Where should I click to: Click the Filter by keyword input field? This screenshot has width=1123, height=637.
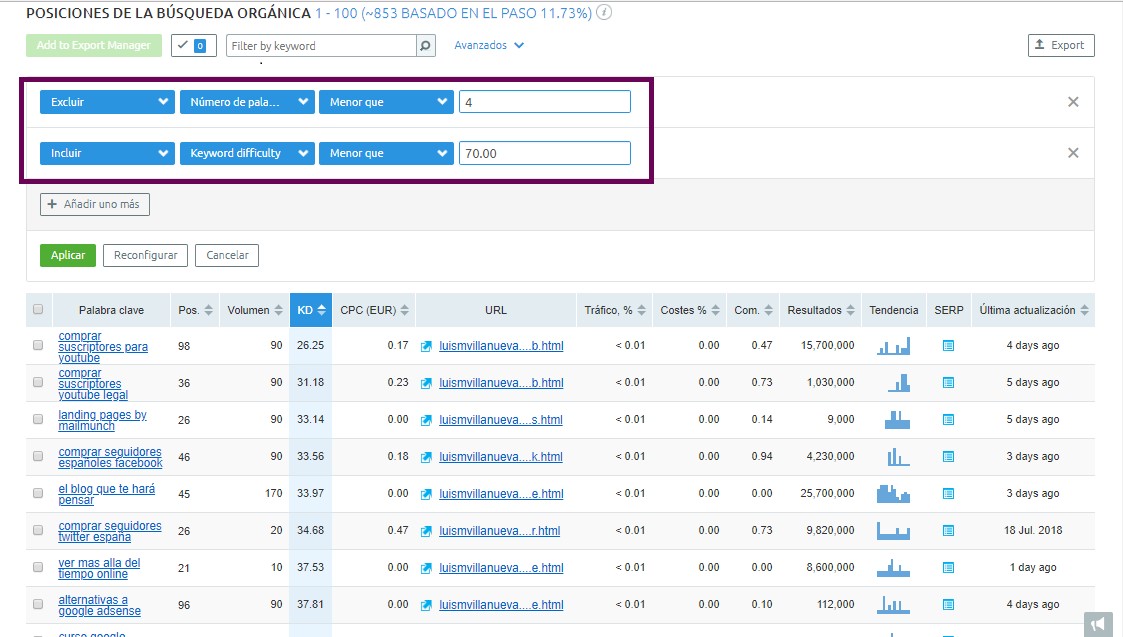(x=320, y=46)
